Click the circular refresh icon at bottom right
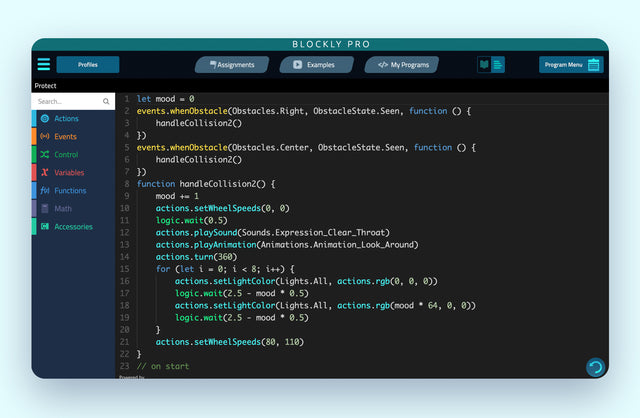The image size is (640, 418). pos(595,367)
